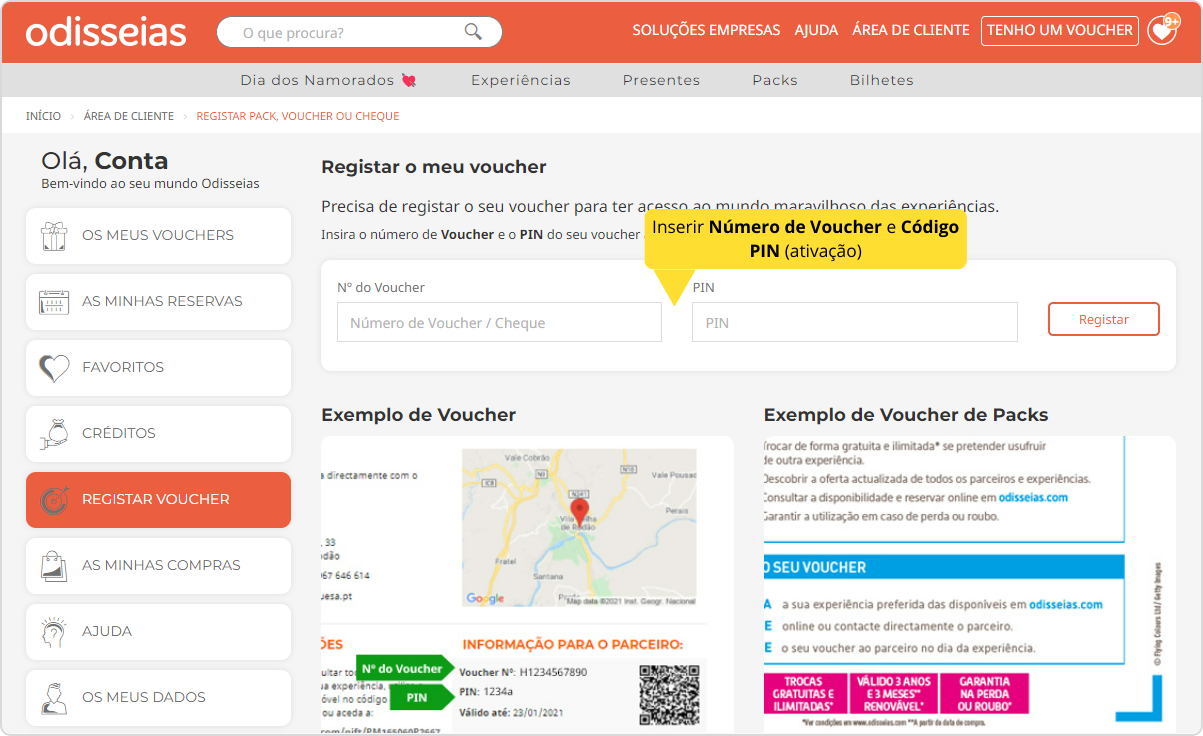This screenshot has width=1203, height=736.
Task: Open SOLUÇÕES EMPRESAS in the header
Action: 706,30
